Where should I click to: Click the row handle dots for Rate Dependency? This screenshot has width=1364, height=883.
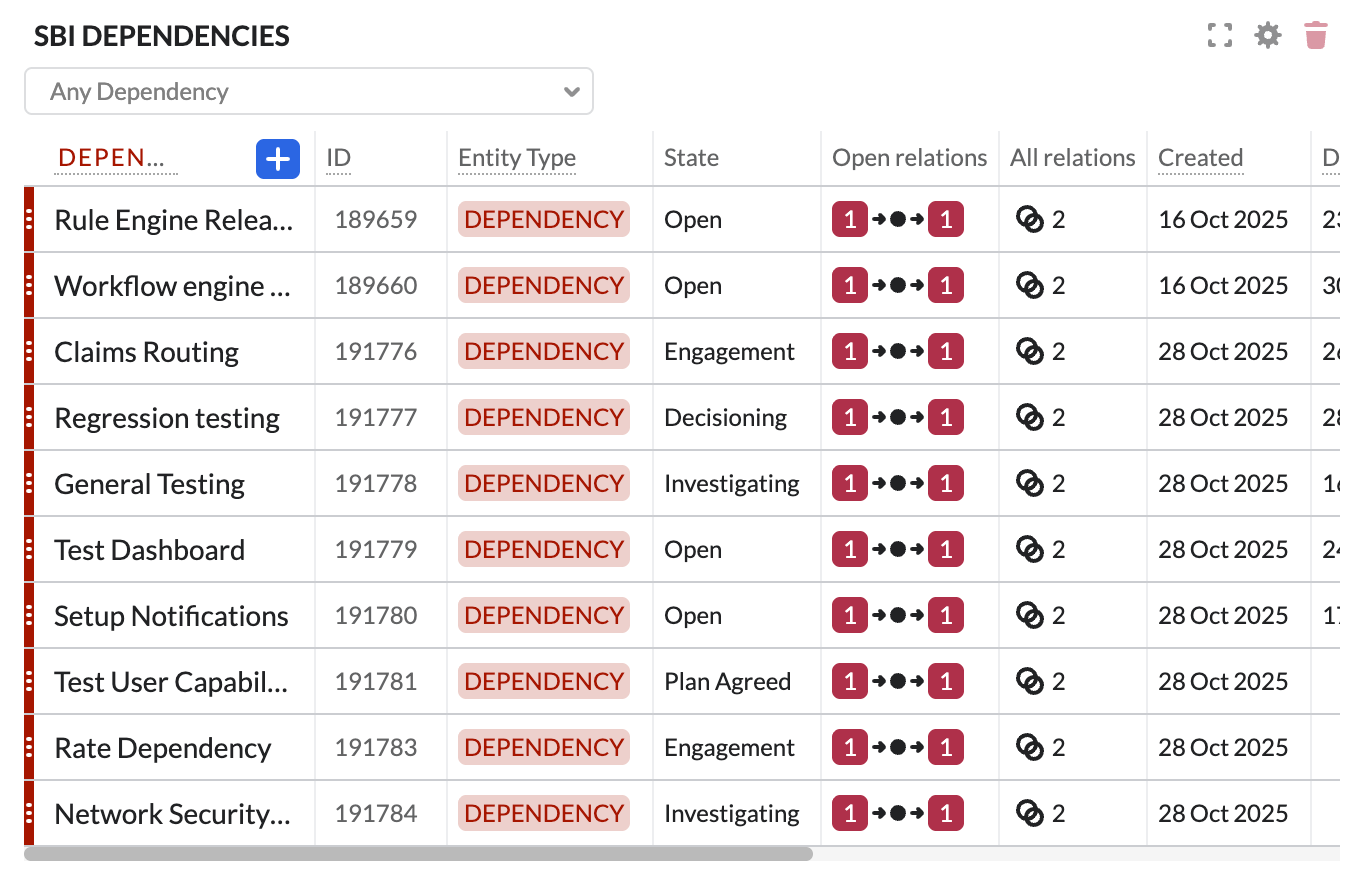click(29, 748)
